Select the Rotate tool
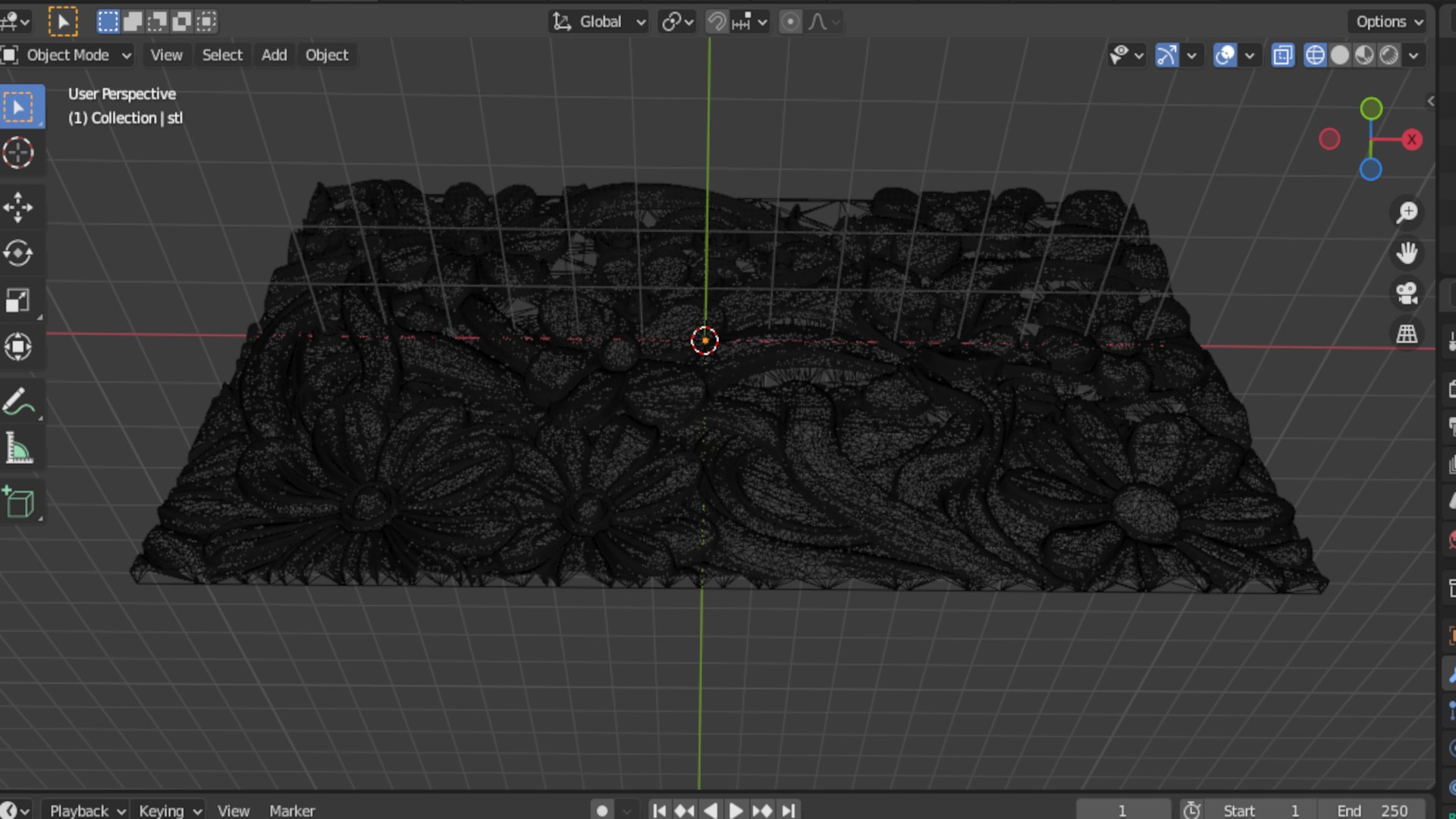Image resolution: width=1456 pixels, height=819 pixels. [x=19, y=254]
